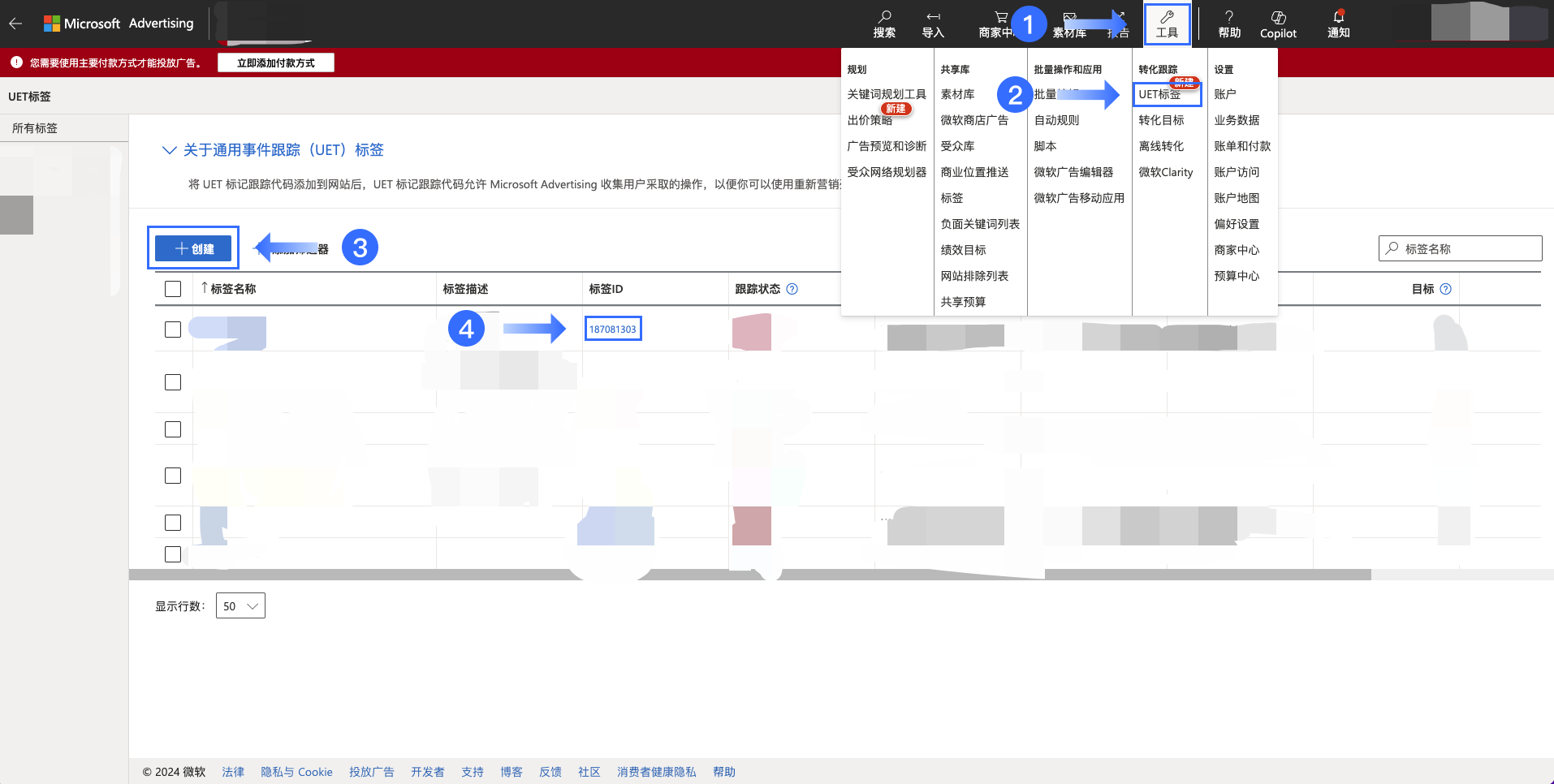Open 受众库 menu item
This screenshot has height=784, width=1554.
point(957,146)
